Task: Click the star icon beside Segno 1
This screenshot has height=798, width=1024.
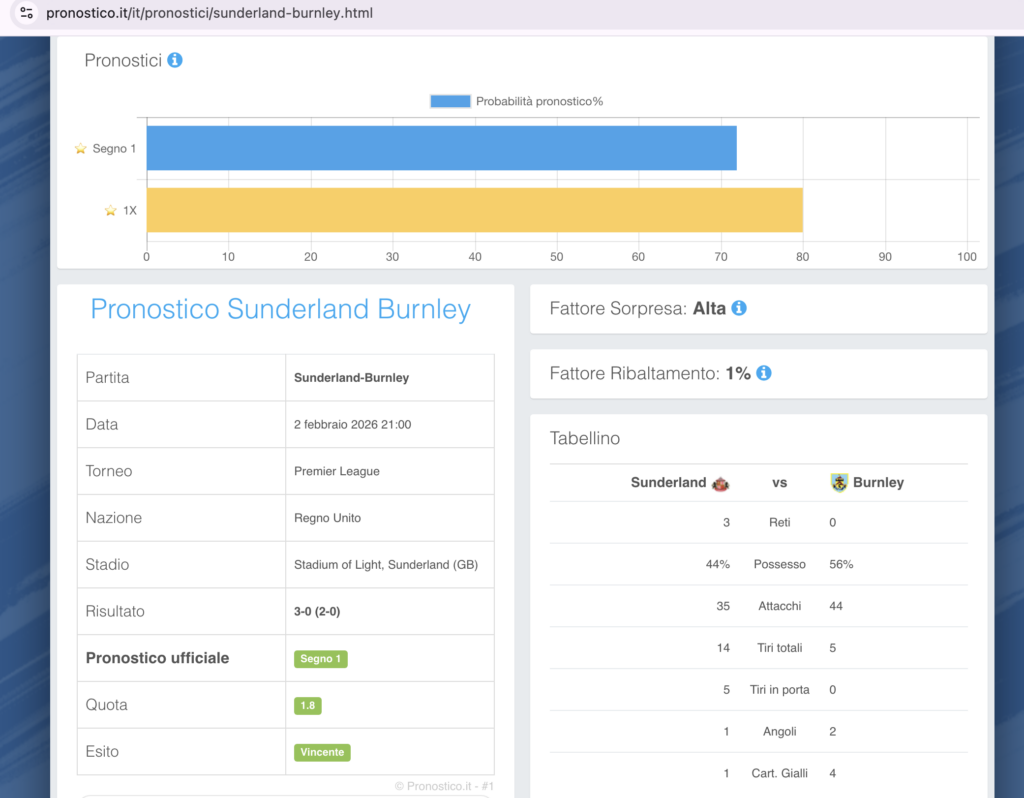Action: coord(81,149)
